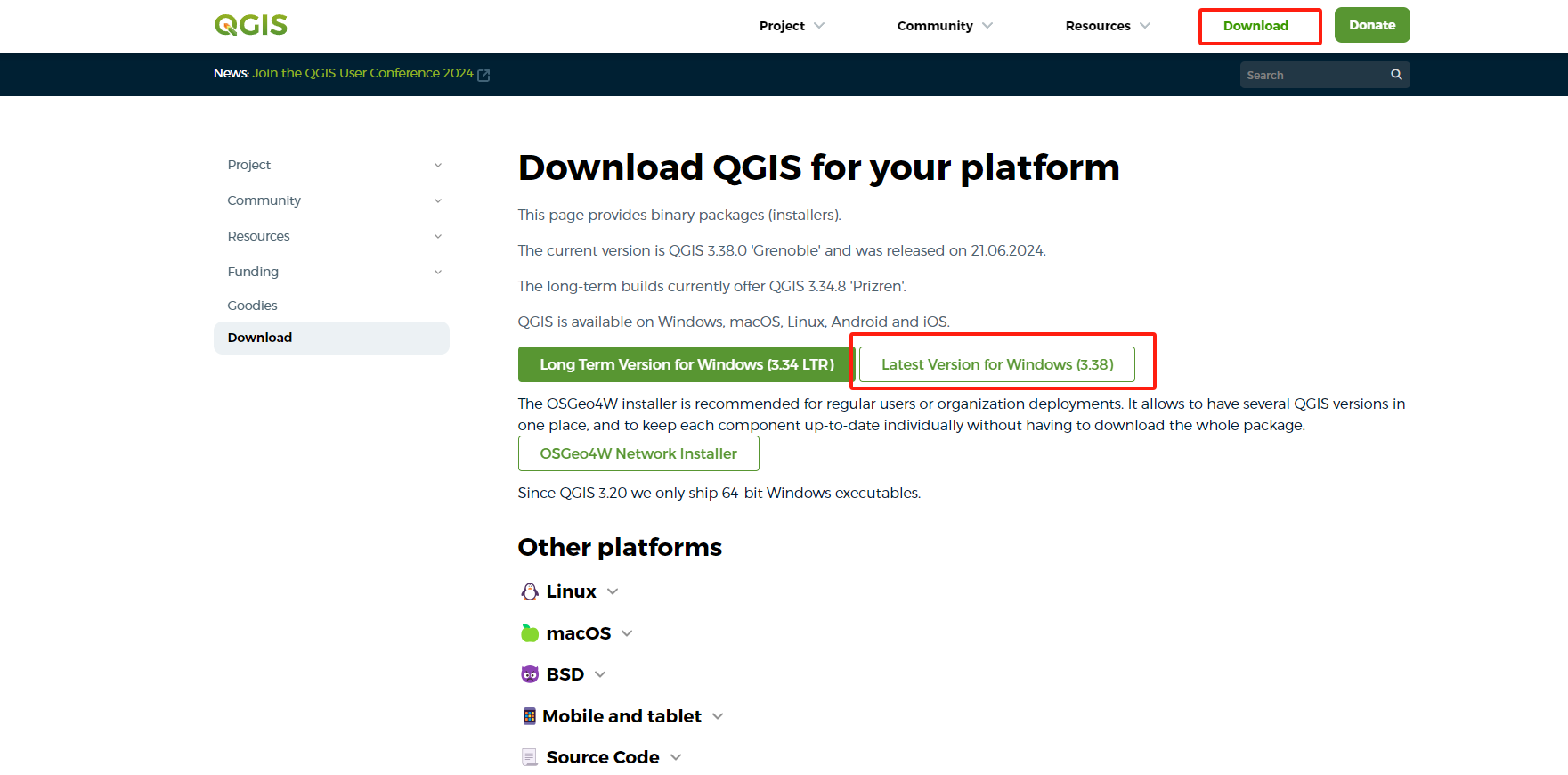Click the green Donate button

(1372, 25)
